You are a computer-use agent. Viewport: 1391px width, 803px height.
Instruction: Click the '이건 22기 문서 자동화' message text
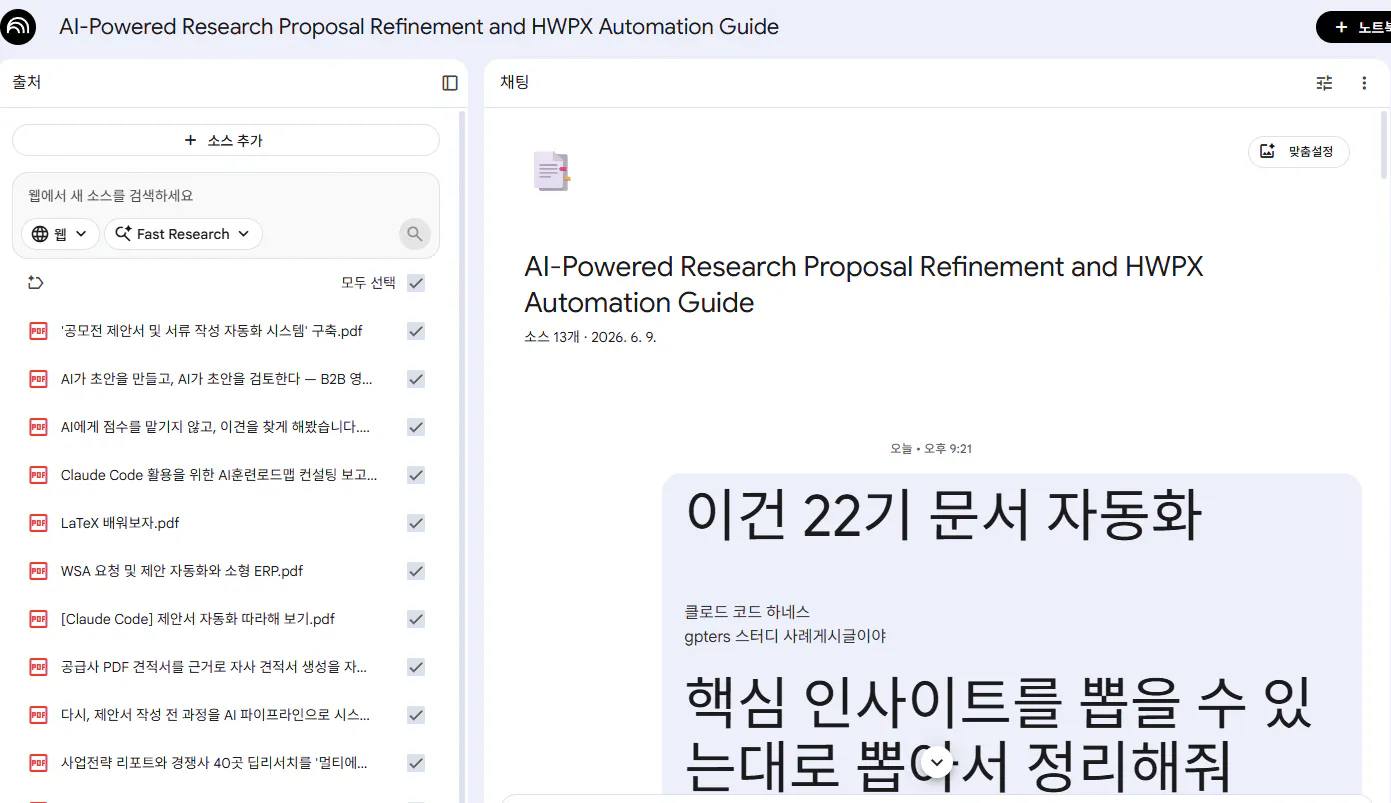click(x=943, y=517)
